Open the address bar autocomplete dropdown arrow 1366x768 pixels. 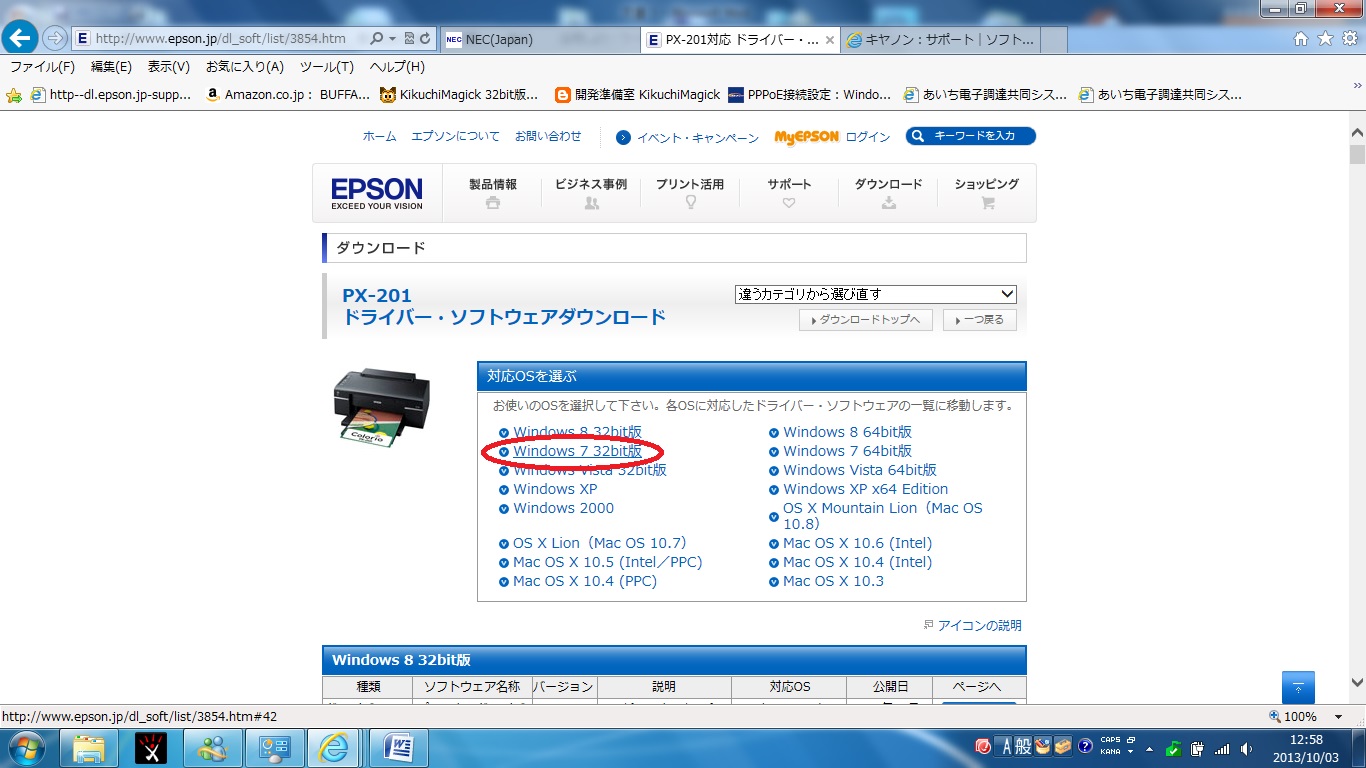[393, 39]
